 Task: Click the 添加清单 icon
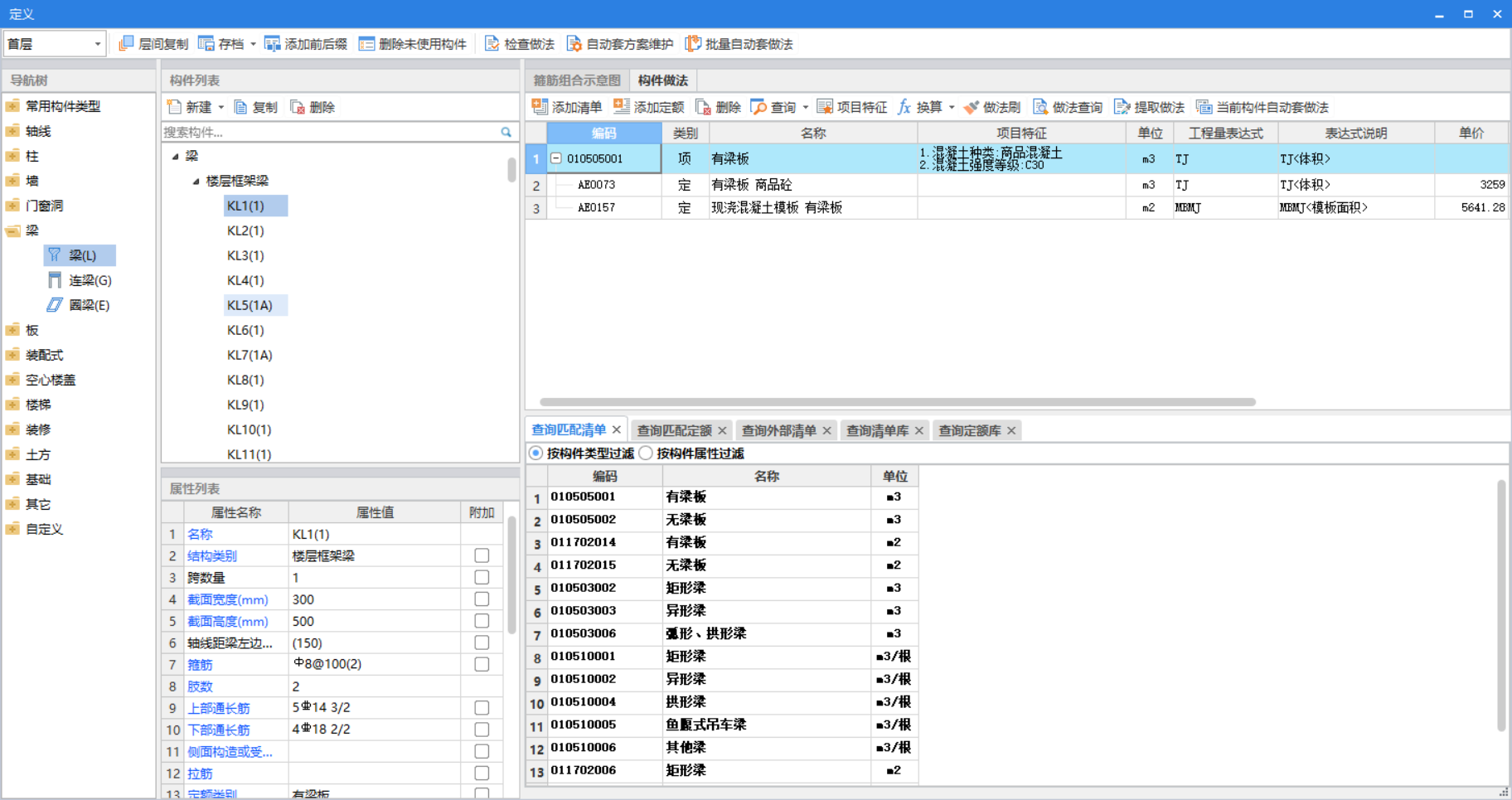tap(540, 106)
